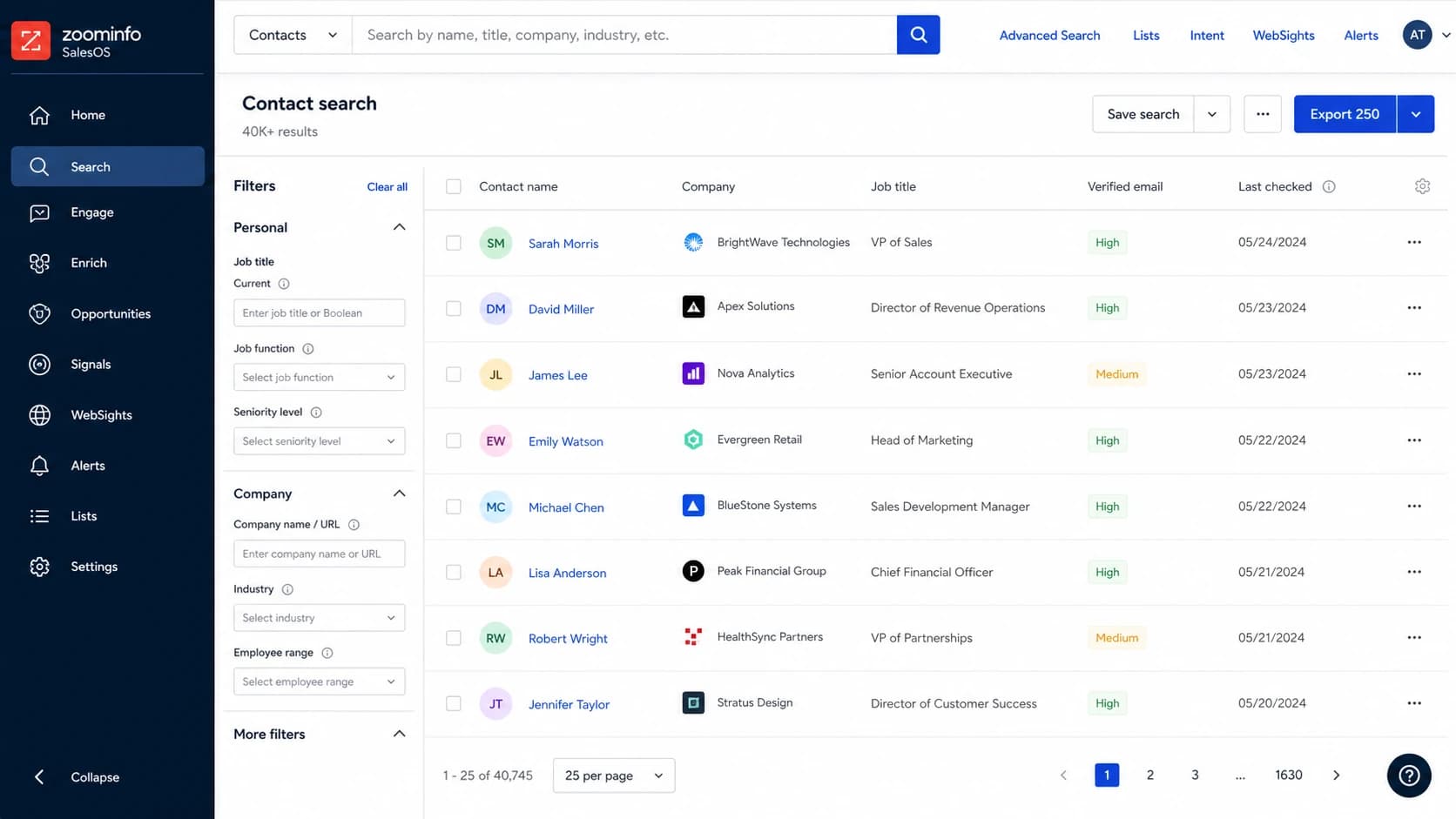Open the Sarah Morris contact link
Screen dimensions: 1456x819
563,244
